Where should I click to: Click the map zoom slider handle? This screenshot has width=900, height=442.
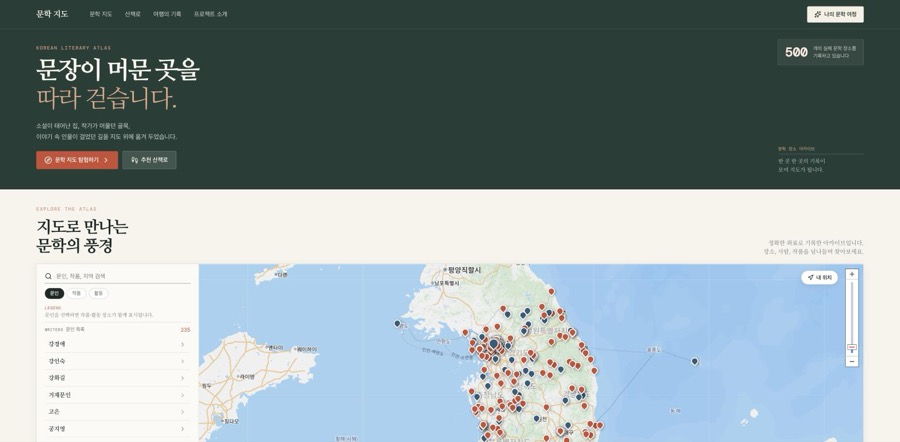(852, 347)
